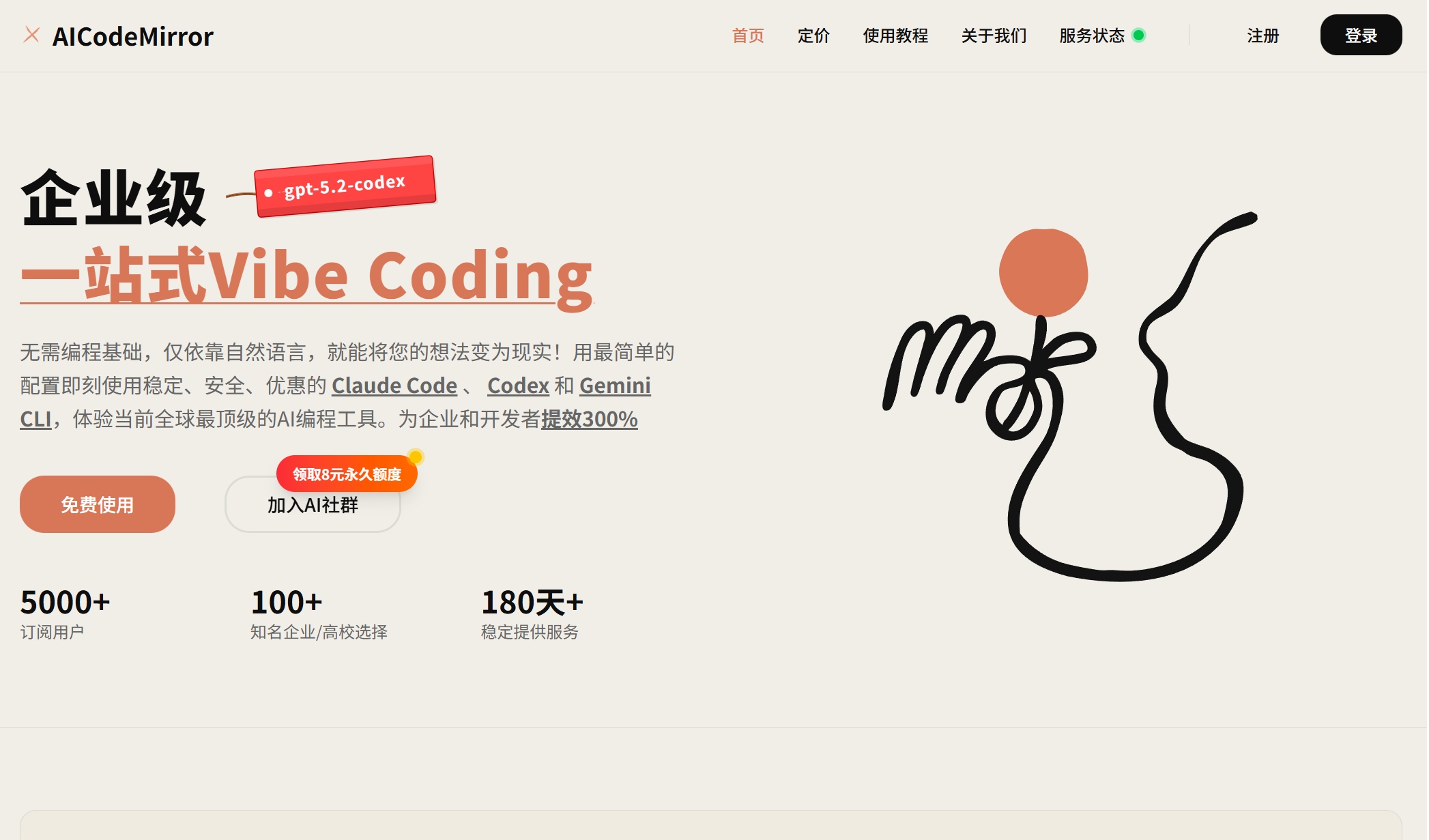
Task: Click the 提效300% underlined link
Action: coord(589,419)
